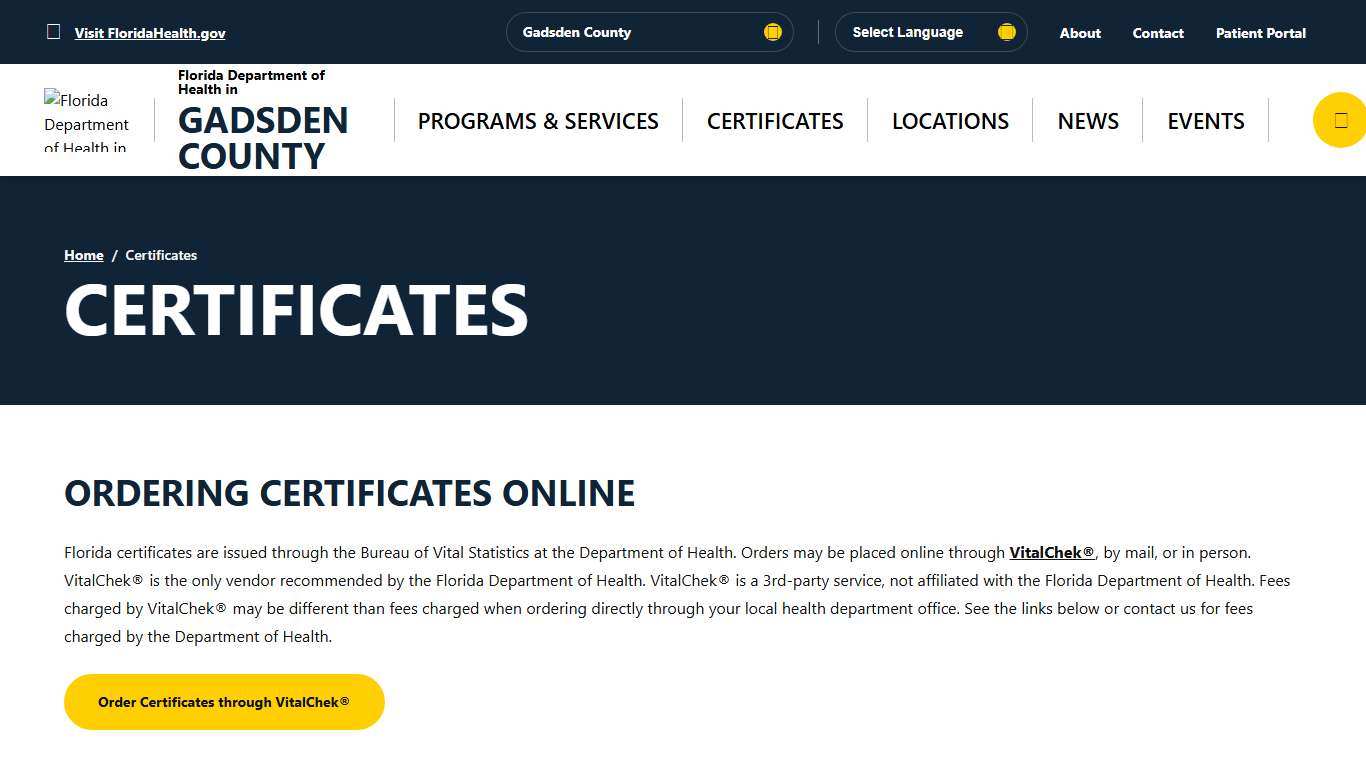The height and width of the screenshot is (768, 1366).
Task: Navigate to Home via the breadcrumb
Action: pos(83,255)
